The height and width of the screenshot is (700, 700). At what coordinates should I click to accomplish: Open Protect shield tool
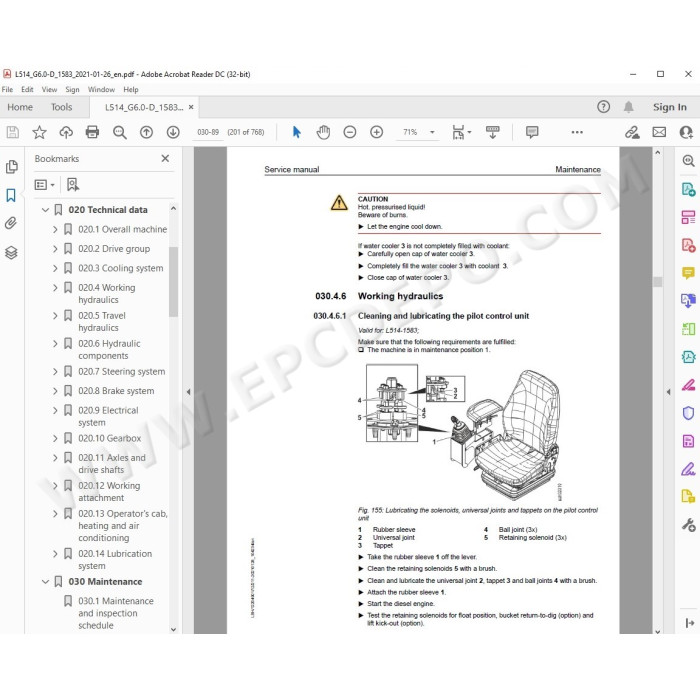pyautogui.click(x=688, y=413)
